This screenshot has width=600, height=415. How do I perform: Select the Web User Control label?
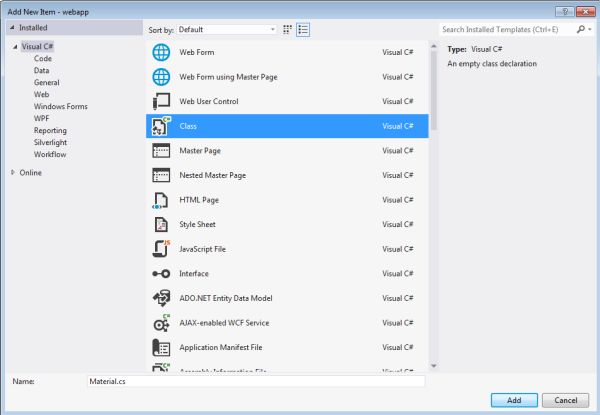[x=209, y=101]
